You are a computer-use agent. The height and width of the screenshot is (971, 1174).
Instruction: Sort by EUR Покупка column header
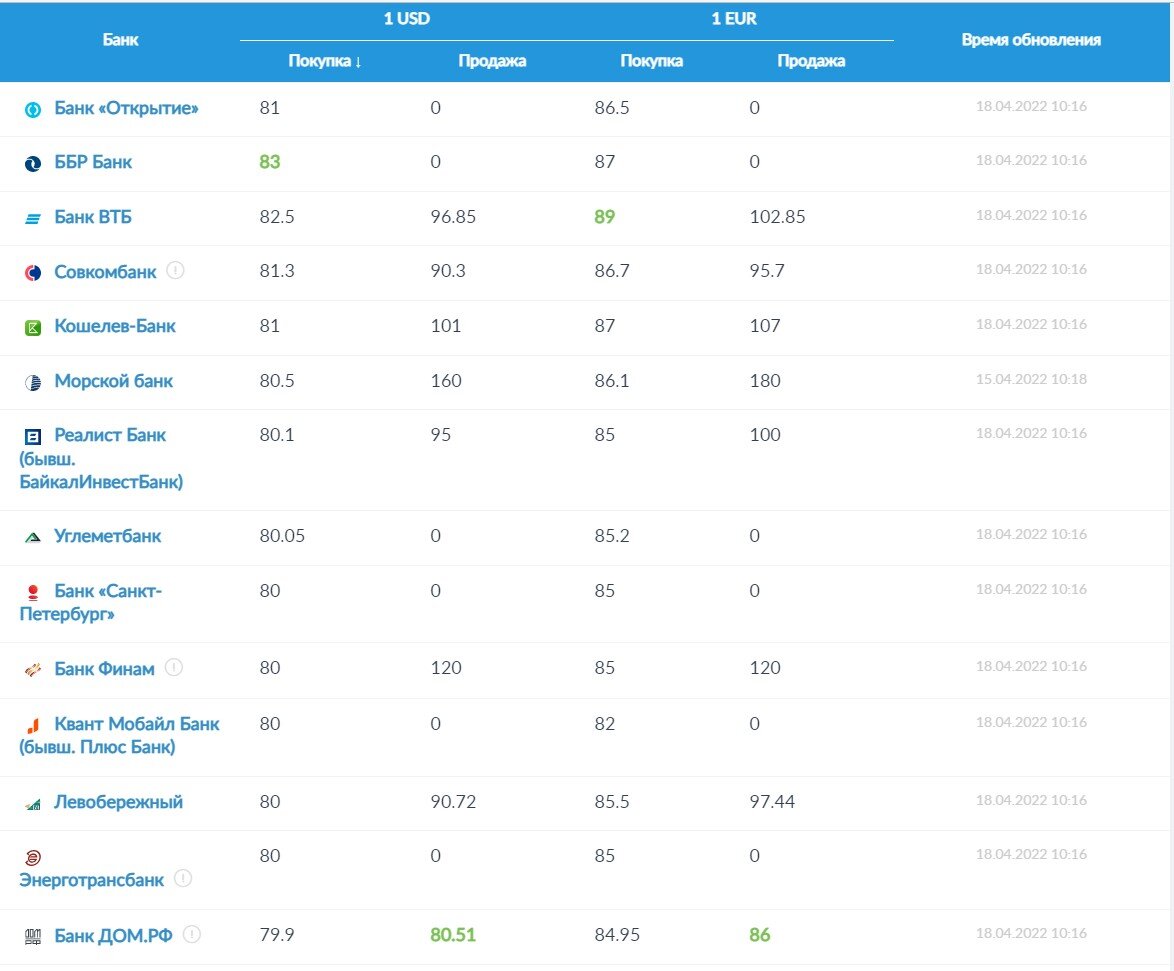pos(651,61)
